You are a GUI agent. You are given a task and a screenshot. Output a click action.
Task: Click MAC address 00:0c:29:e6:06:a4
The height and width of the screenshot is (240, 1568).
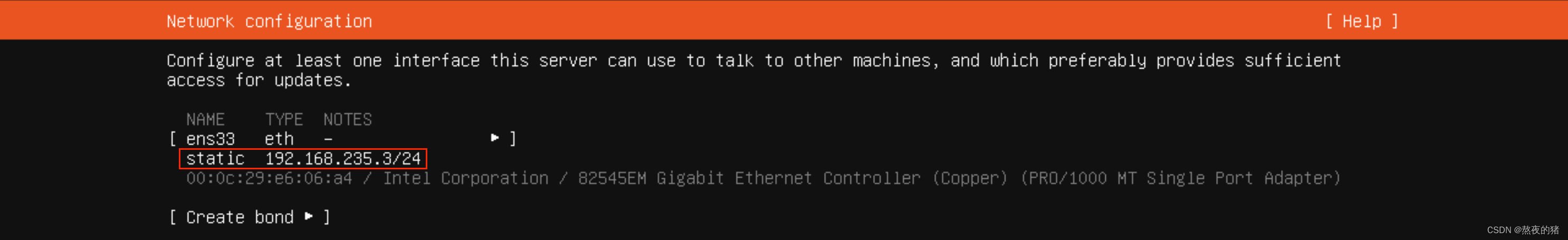(269, 178)
